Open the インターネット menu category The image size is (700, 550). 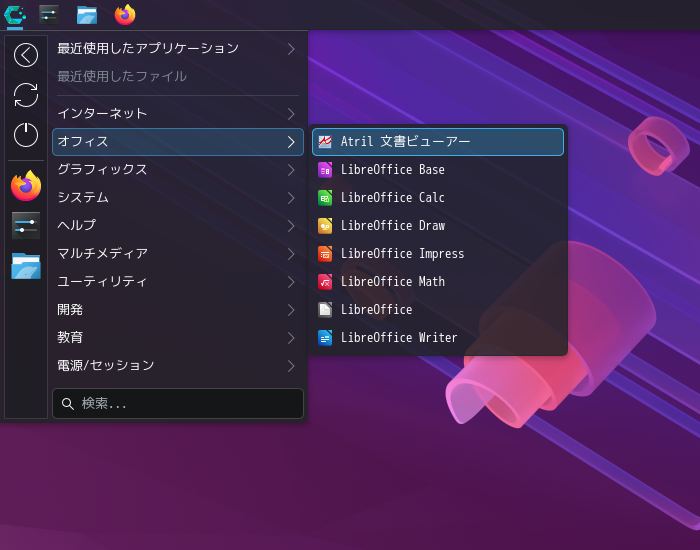[x=178, y=114]
